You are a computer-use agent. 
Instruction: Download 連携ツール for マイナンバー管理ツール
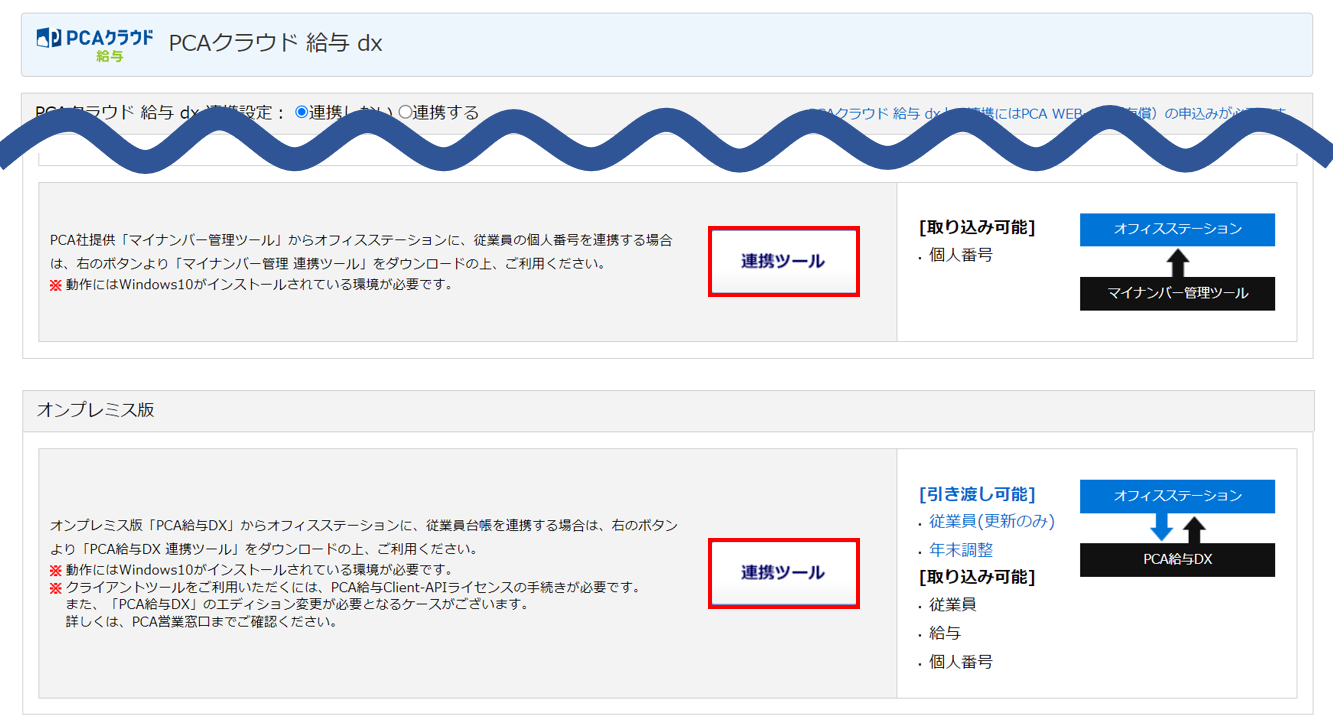(783, 261)
